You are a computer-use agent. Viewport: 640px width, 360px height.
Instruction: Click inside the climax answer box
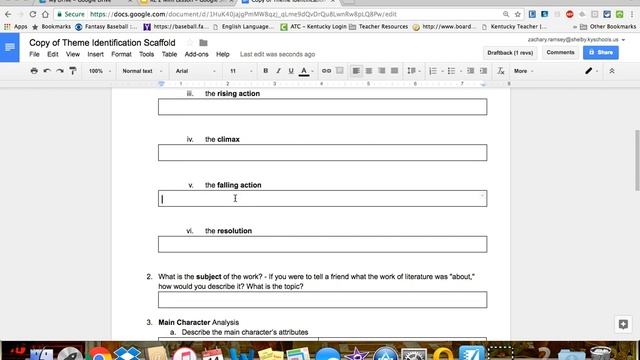(322, 153)
